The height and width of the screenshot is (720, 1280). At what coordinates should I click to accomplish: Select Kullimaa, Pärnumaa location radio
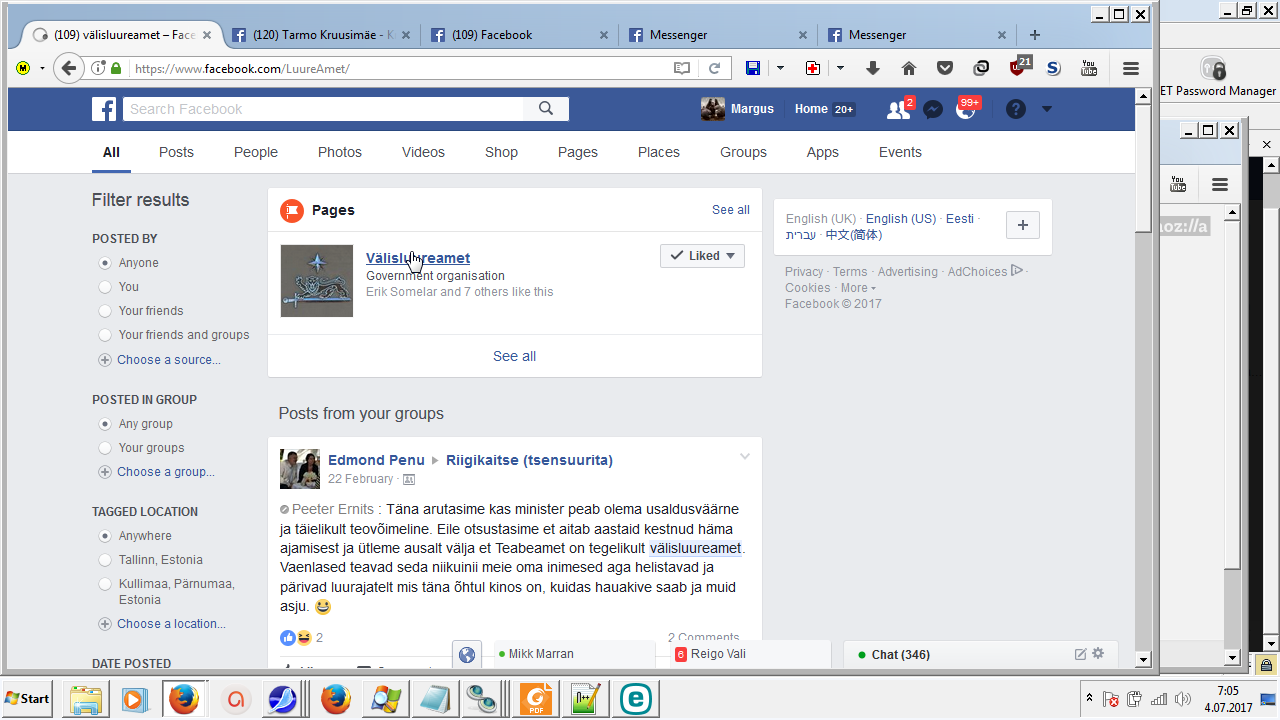click(x=105, y=584)
